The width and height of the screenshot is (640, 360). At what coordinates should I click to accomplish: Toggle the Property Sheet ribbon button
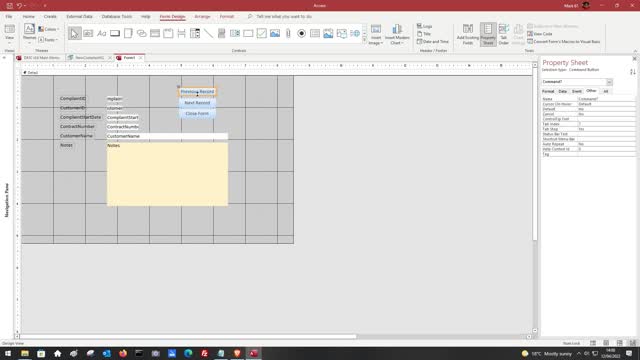488,34
